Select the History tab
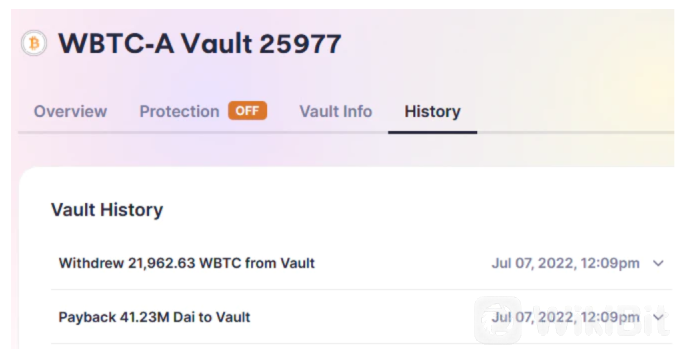 [x=432, y=111]
